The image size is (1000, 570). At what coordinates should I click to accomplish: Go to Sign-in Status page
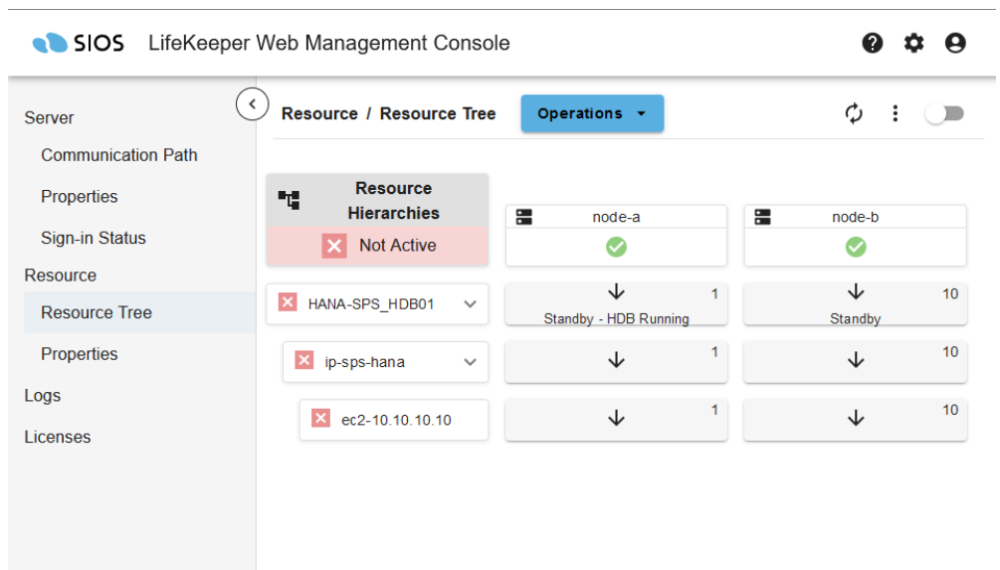click(x=93, y=238)
